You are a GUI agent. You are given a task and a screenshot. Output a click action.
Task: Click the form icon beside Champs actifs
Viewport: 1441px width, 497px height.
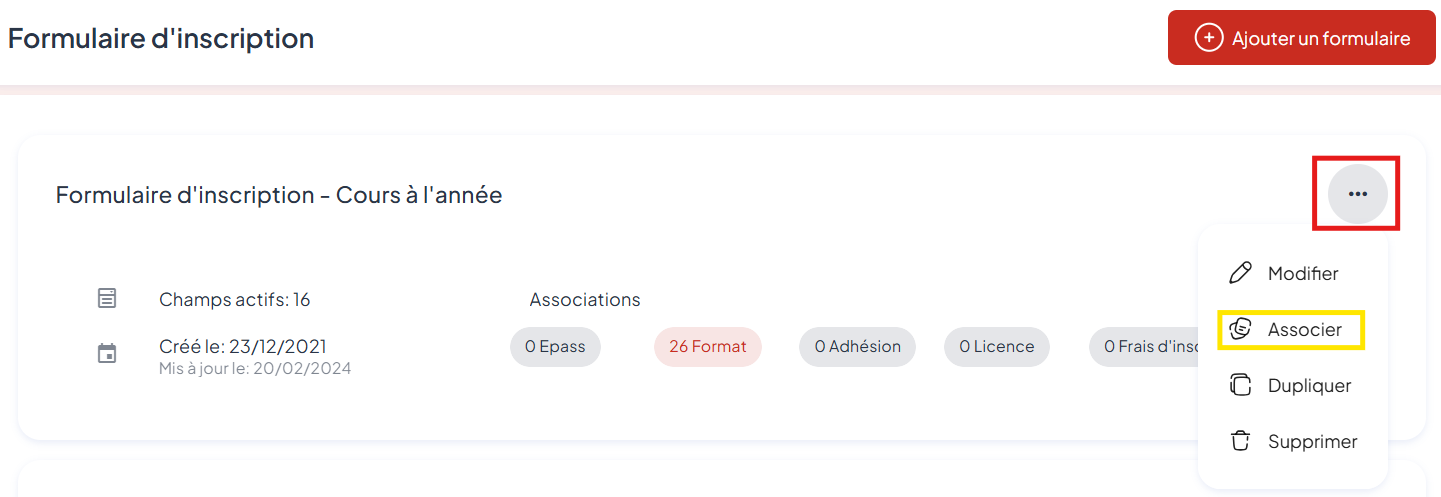107,298
